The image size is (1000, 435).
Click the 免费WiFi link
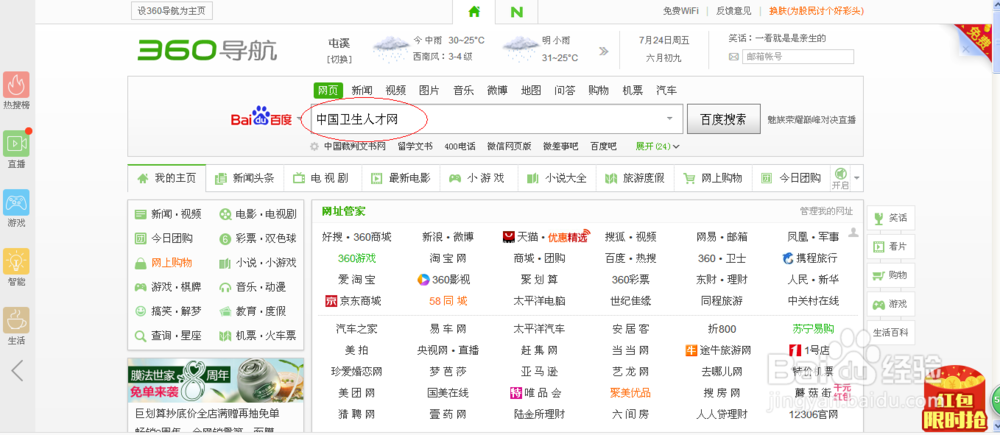(x=680, y=11)
